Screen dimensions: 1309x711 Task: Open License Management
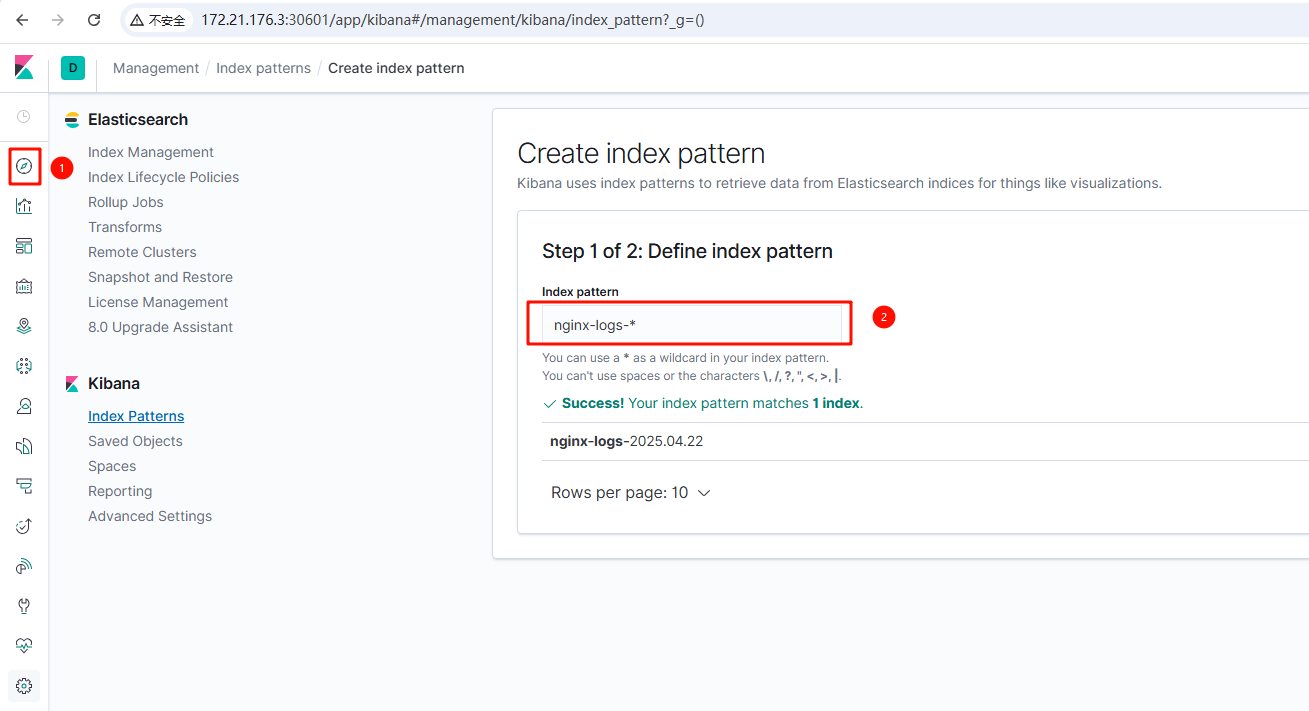(x=158, y=302)
